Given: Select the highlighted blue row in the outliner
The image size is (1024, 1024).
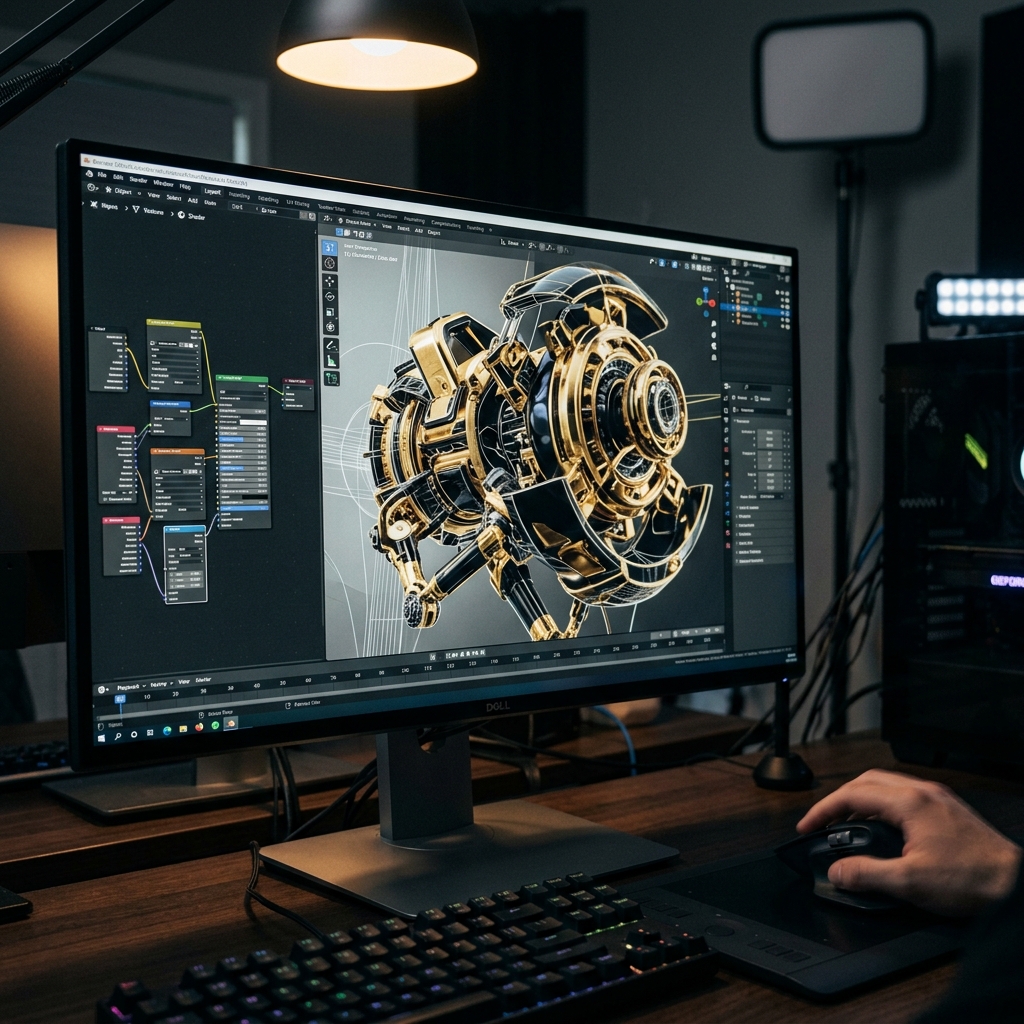Looking at the screenshot, I should 755,310.
